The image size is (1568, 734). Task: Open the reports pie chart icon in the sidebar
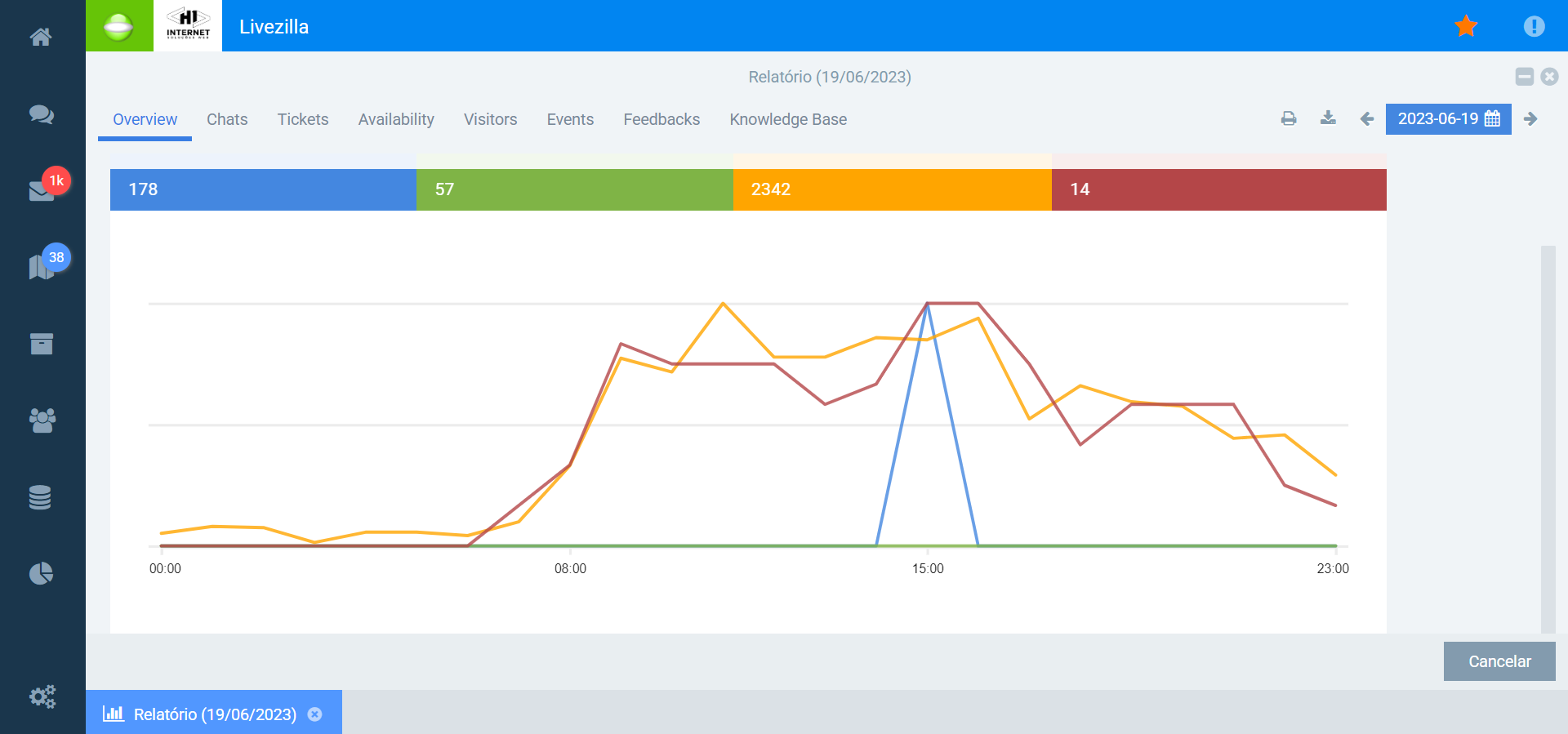coord(41,574)
